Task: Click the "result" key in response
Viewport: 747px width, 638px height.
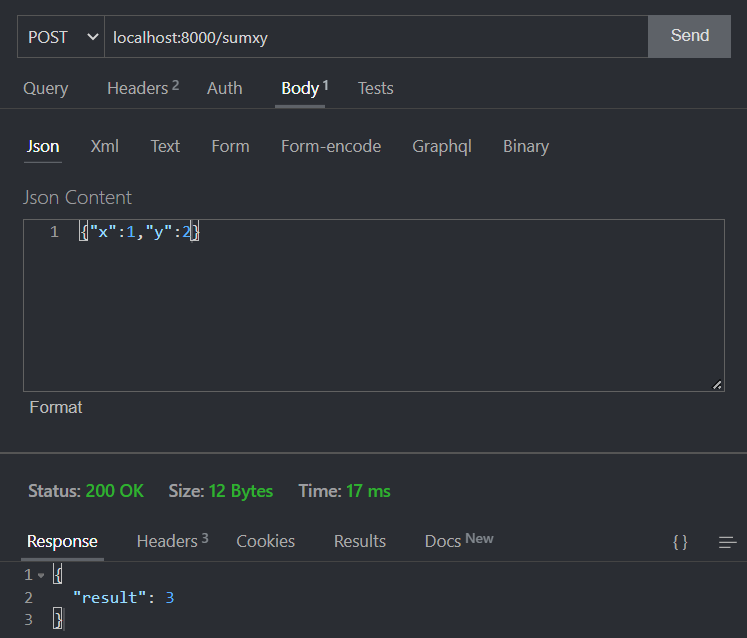Action: (110, 597)
